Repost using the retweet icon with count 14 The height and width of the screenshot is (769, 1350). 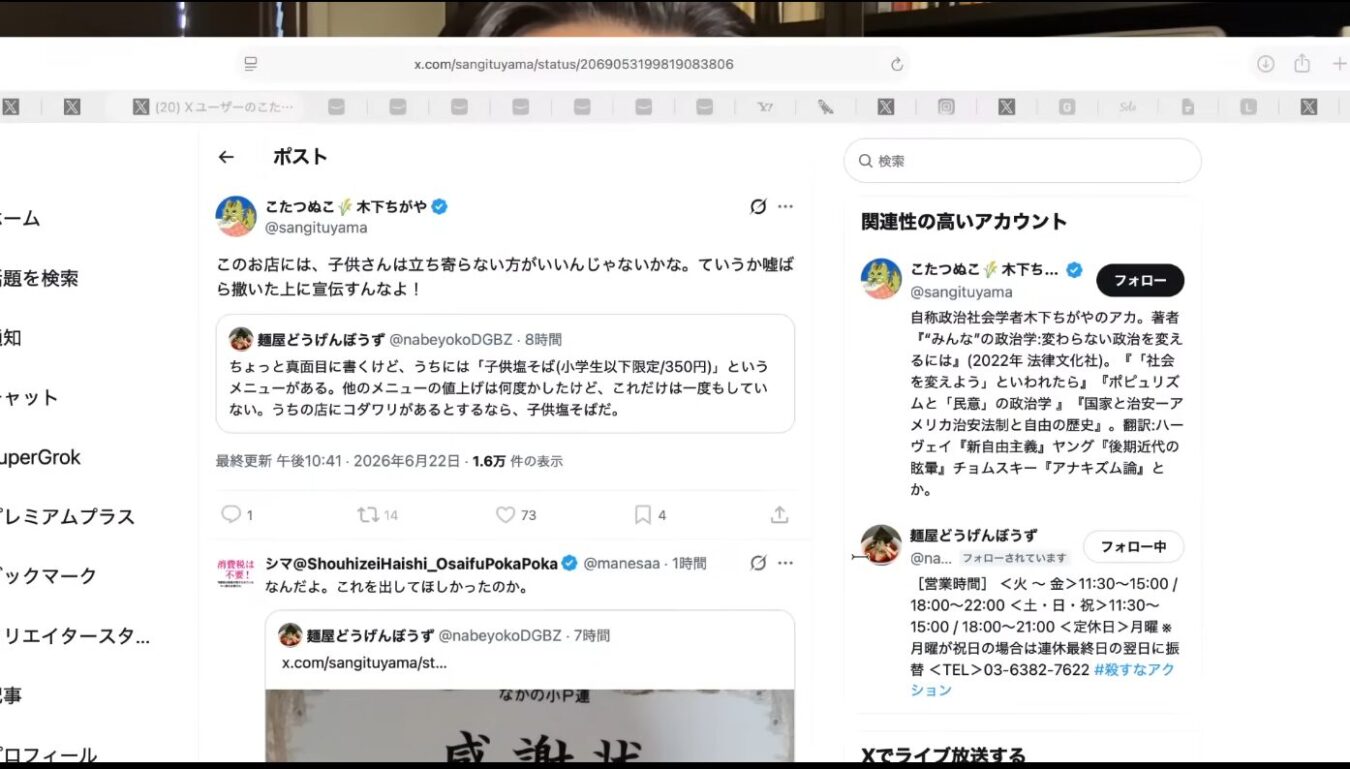pos(378,515)
